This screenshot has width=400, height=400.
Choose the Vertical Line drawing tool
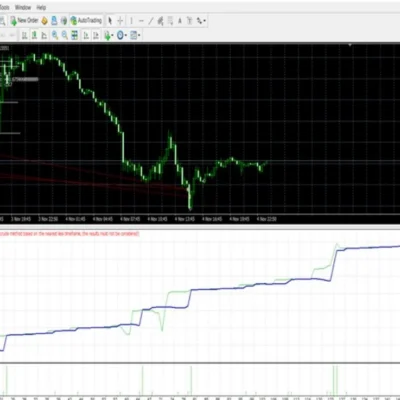(x=131, y=21)
